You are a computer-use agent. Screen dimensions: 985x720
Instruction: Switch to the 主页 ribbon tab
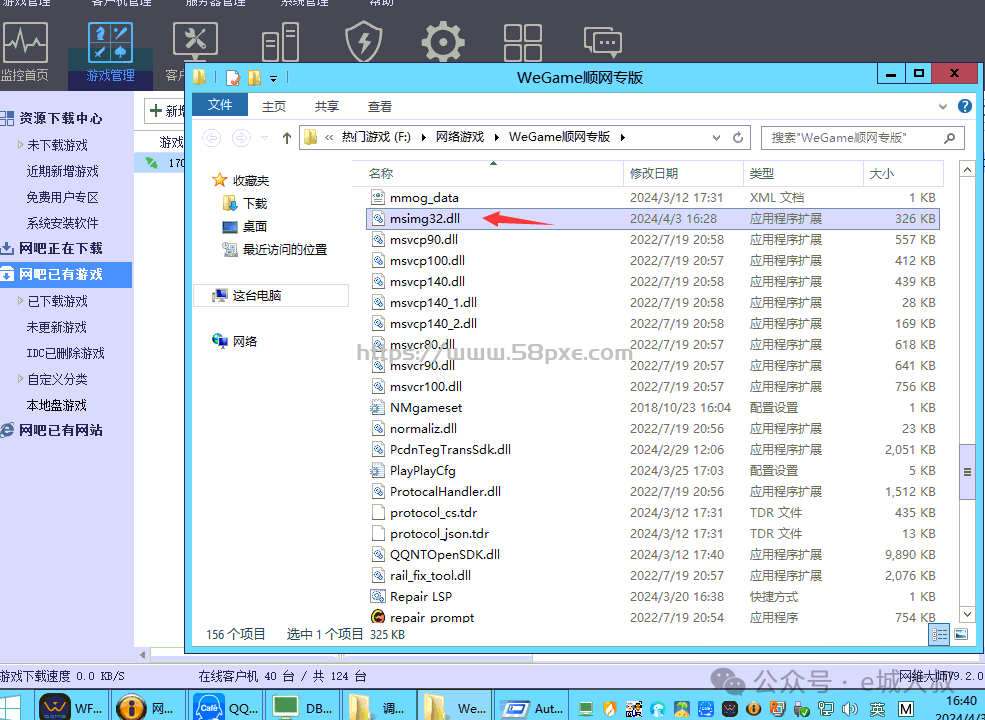tap(274, 106)
